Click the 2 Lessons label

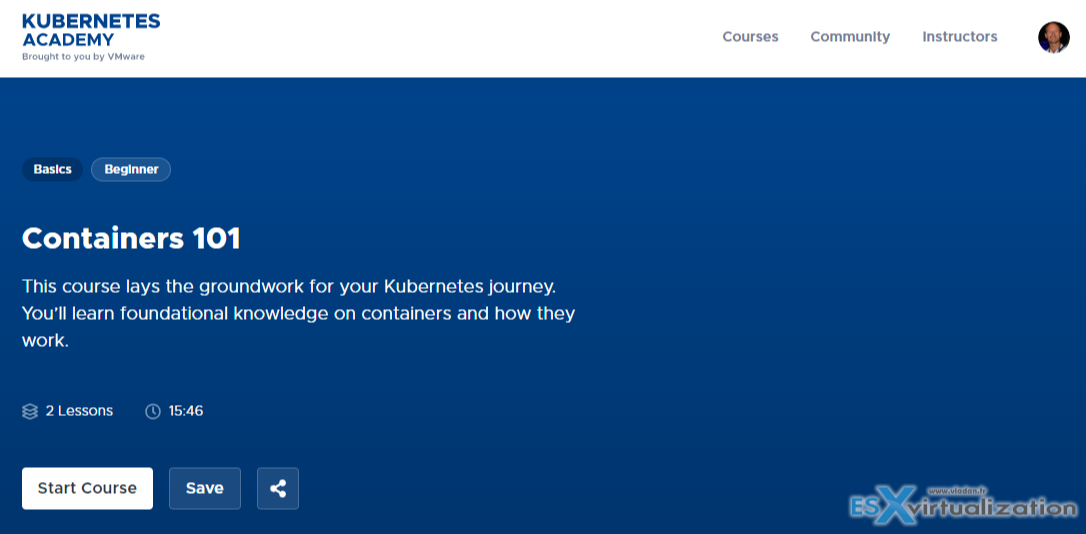[x=79, y=411]
